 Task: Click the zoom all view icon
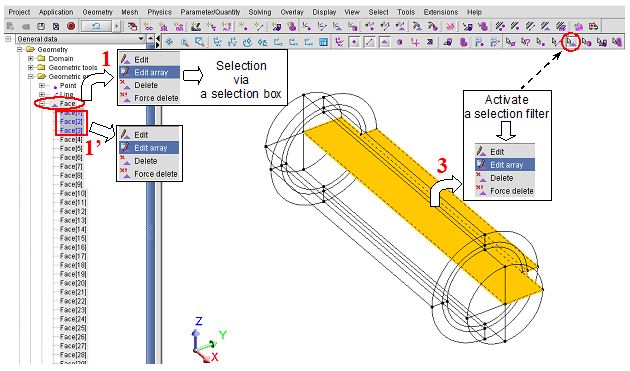[x=169, y=42]
